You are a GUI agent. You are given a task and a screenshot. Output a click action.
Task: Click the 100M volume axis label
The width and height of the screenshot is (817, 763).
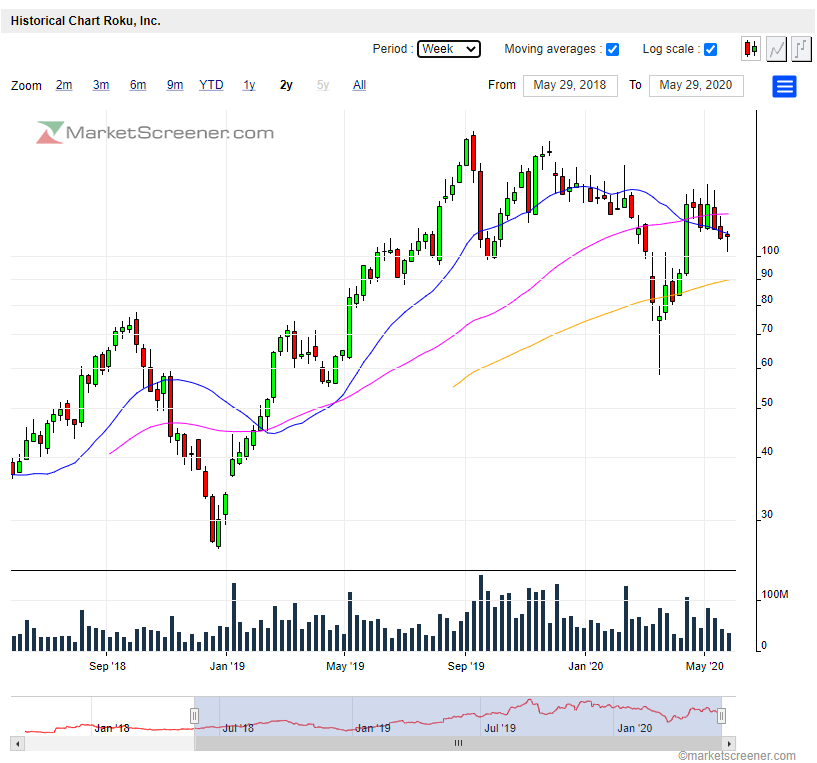click(775, 595)
